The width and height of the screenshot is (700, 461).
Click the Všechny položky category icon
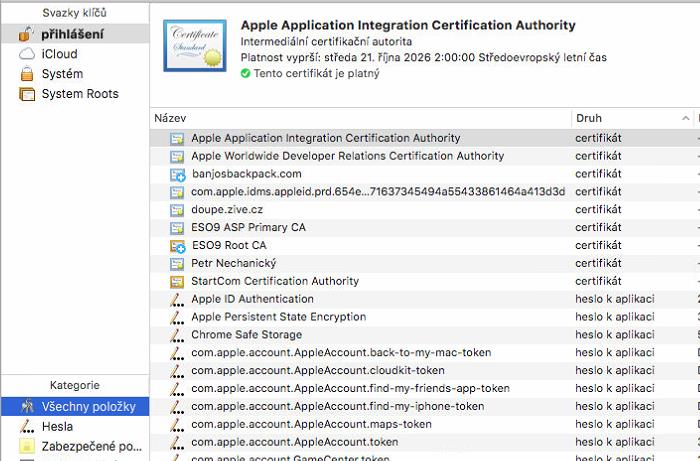click(x=27, y=406)
